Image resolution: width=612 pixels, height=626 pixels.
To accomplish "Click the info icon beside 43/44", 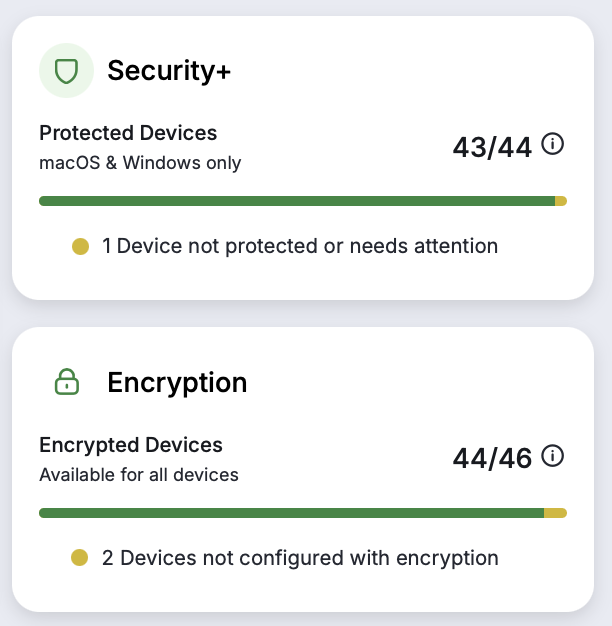I will pos(552,145).
